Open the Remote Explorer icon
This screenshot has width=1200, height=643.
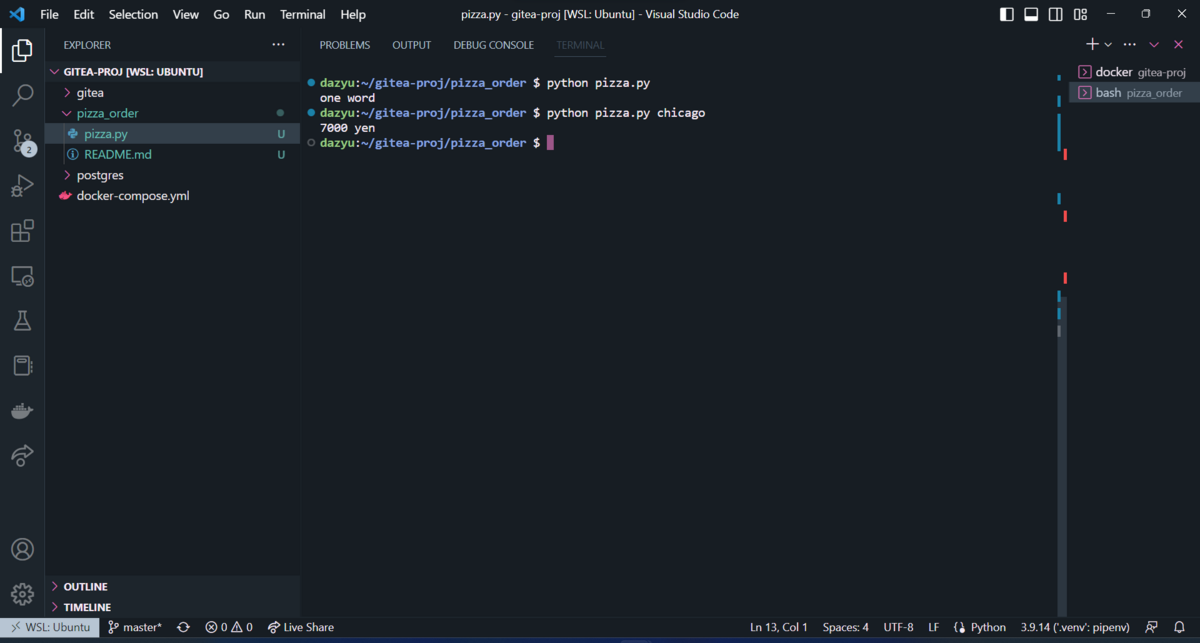click(x=22, y=277)
